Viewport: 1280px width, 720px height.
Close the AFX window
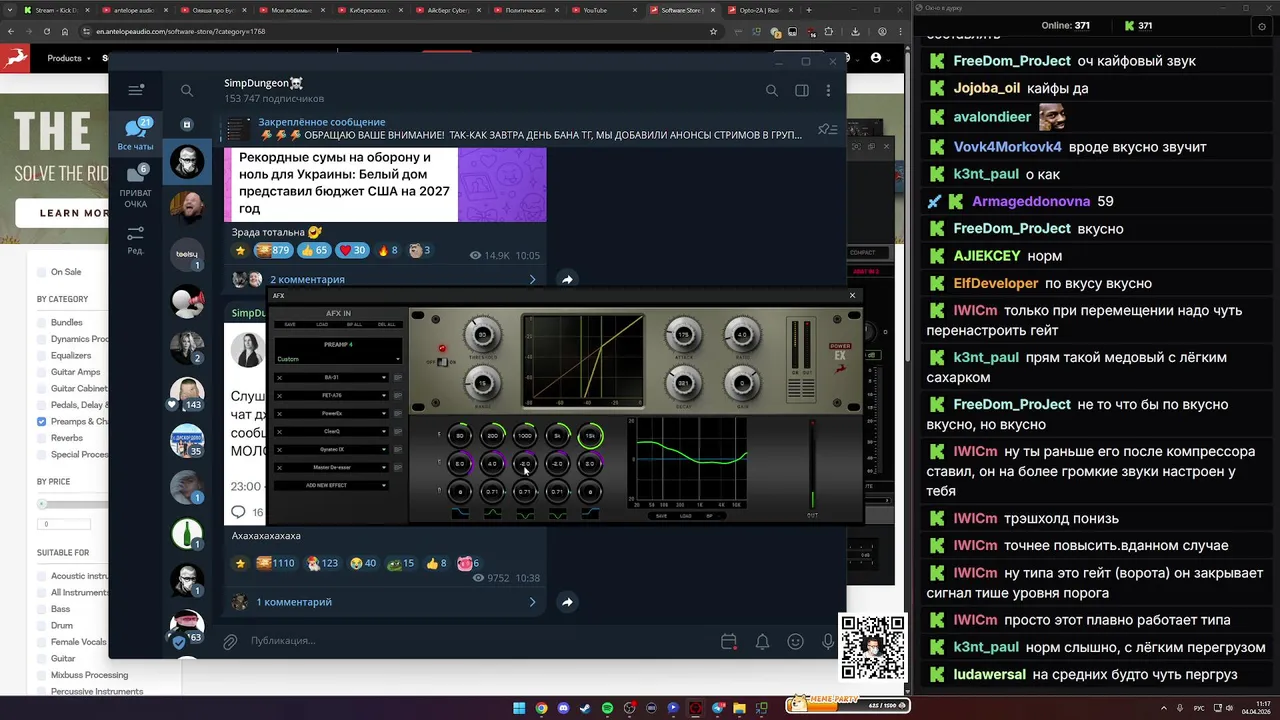[852, 295]
